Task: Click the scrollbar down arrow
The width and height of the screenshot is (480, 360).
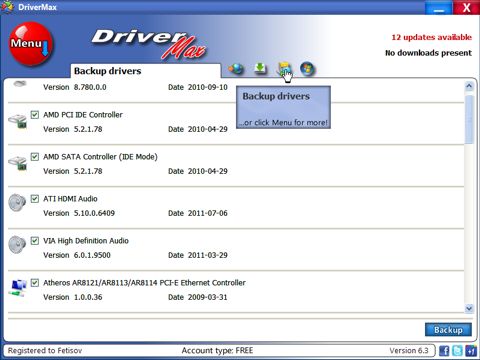Action: pos(469,308)
